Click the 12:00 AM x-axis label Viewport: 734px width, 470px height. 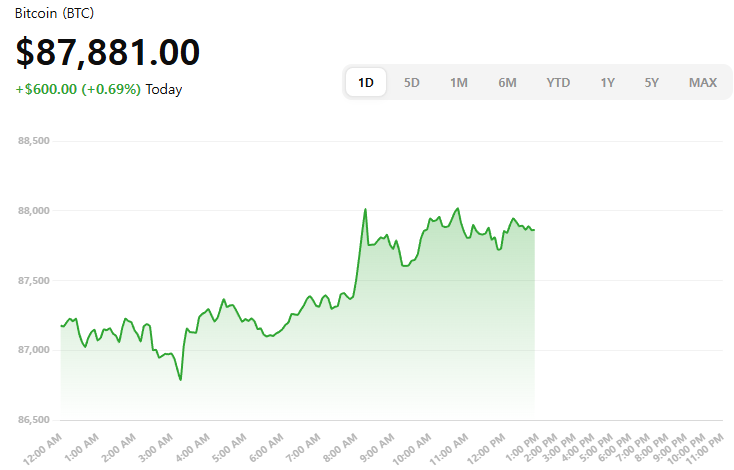point(43,449)
